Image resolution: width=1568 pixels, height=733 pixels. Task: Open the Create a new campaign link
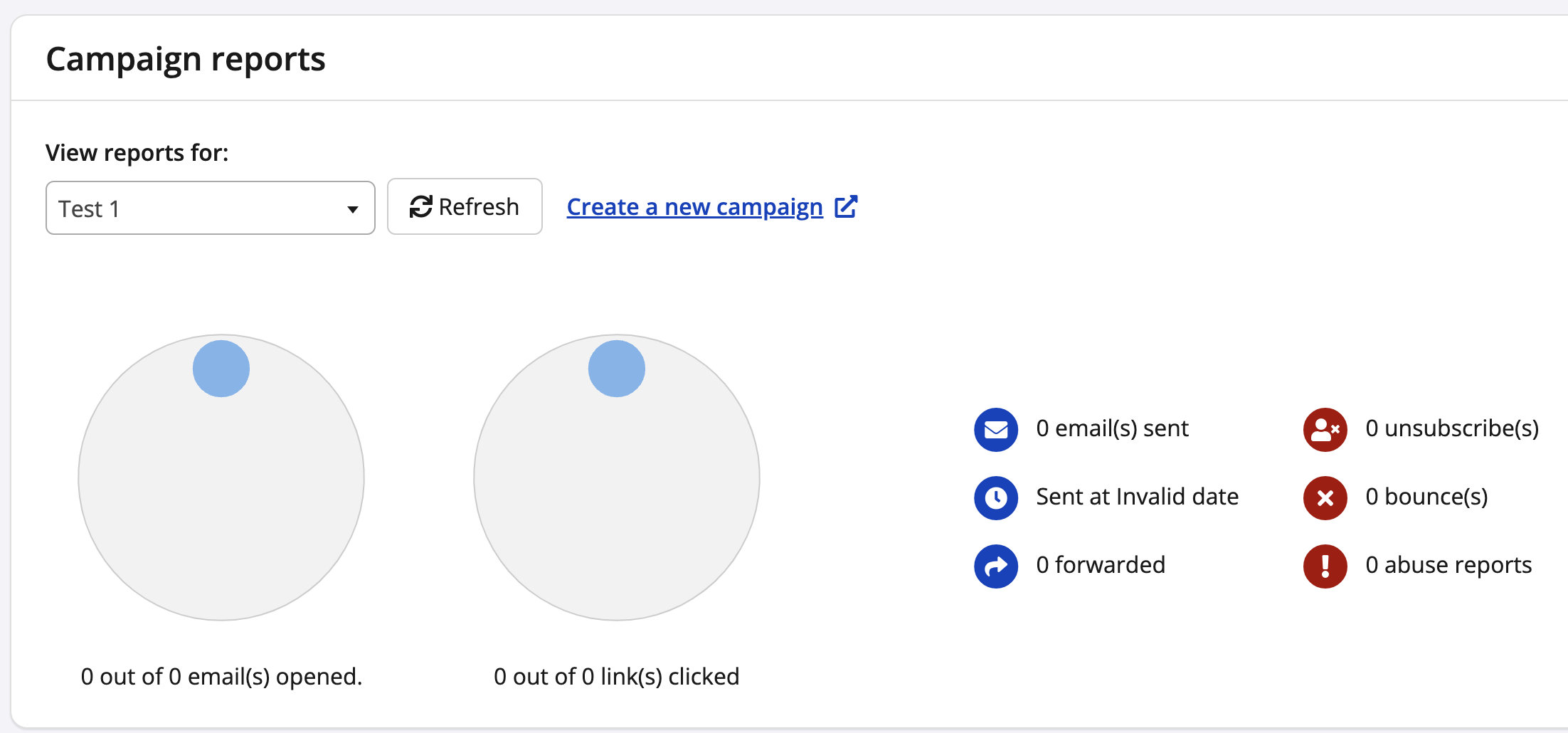coord(694,207)
